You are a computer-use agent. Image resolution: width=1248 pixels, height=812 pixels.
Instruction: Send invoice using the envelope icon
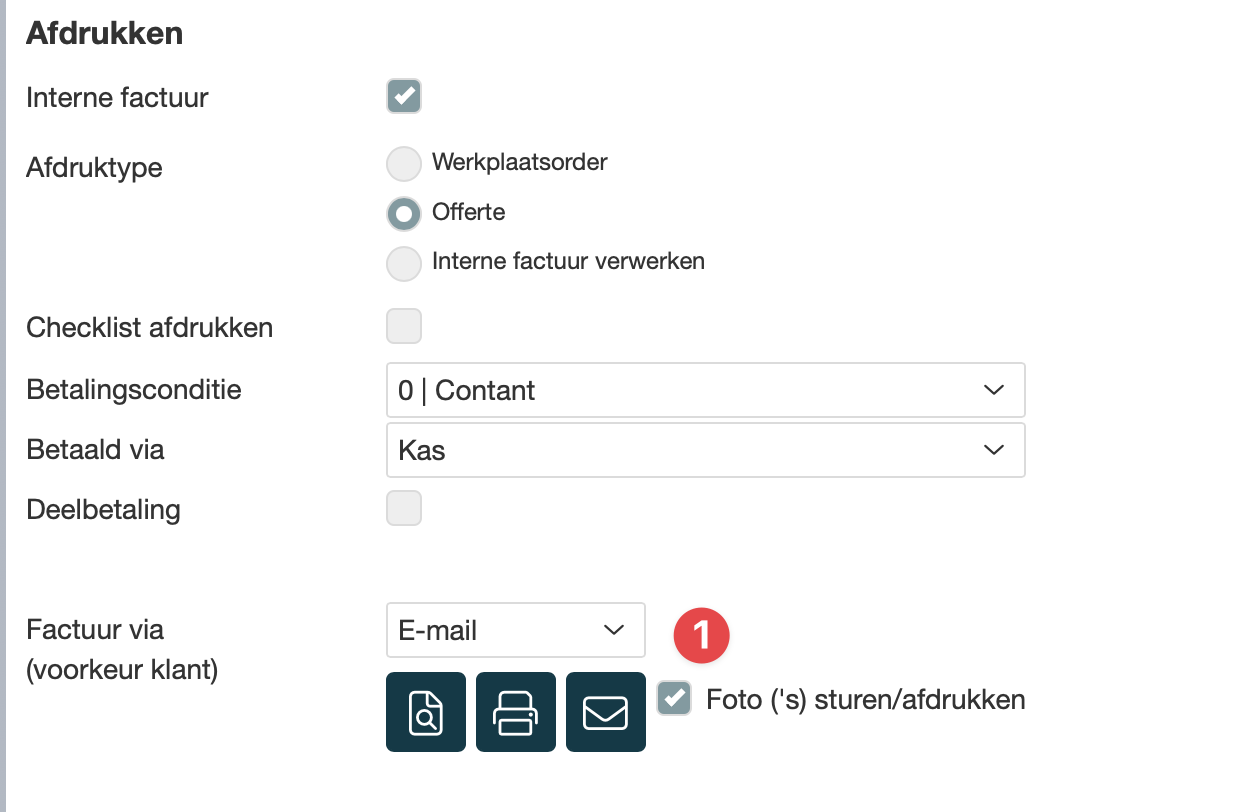605,711
